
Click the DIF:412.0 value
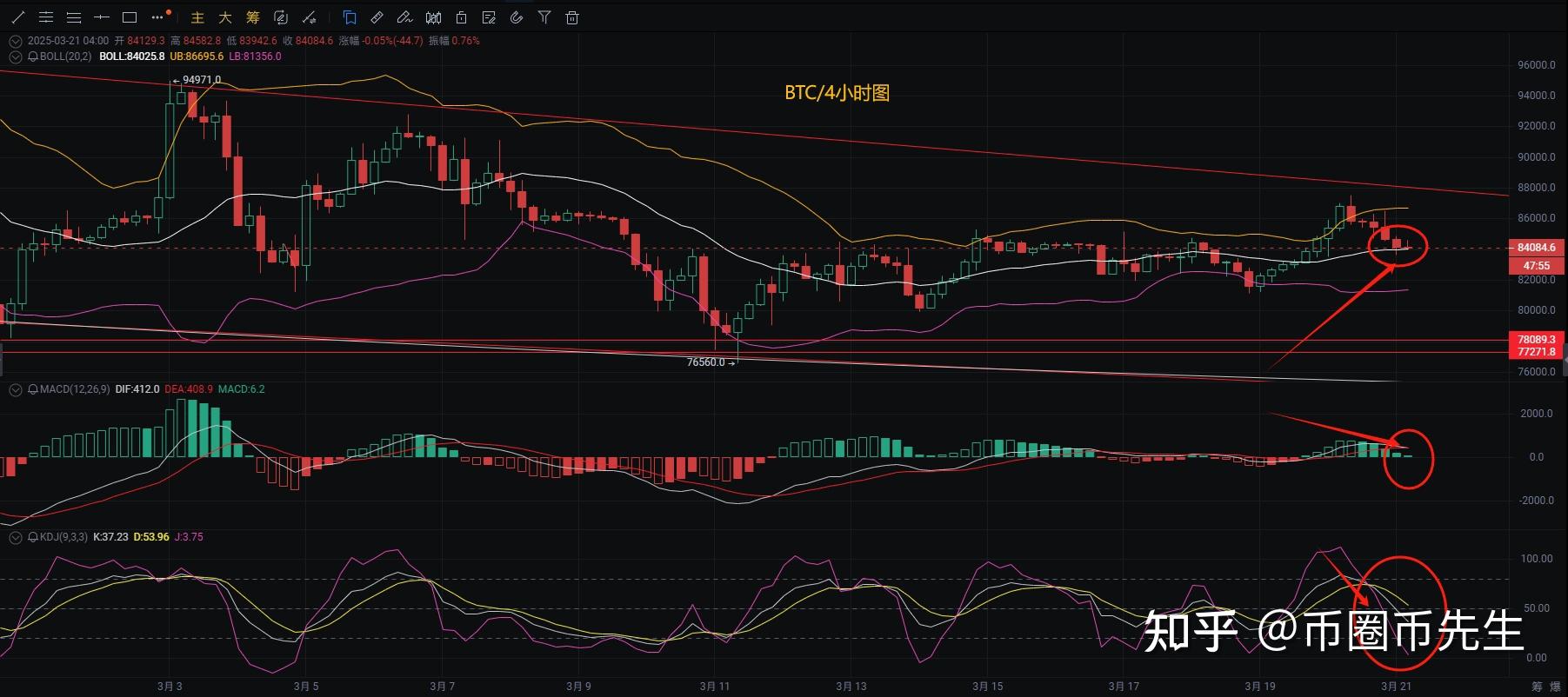click(x=137, y=389)
